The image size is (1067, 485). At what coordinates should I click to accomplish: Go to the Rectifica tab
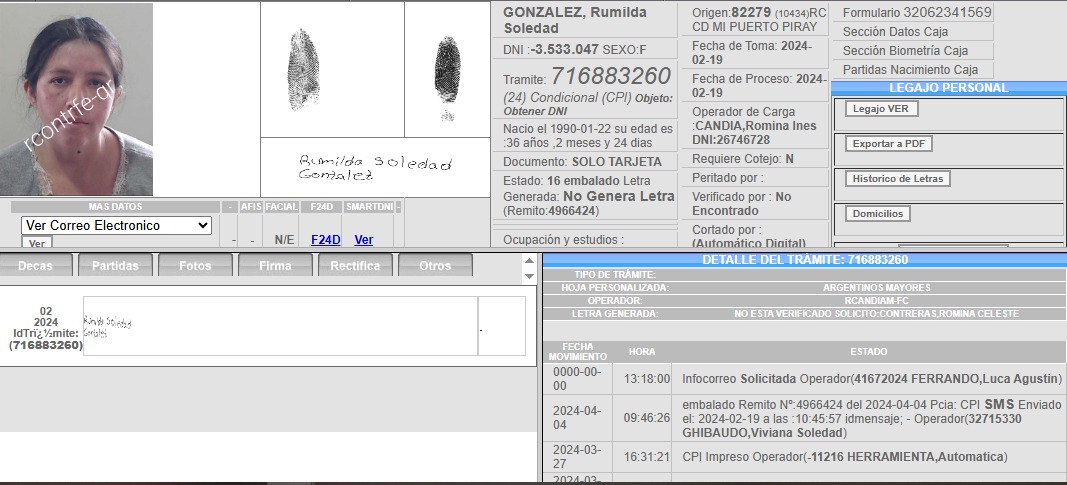point(355,266)
